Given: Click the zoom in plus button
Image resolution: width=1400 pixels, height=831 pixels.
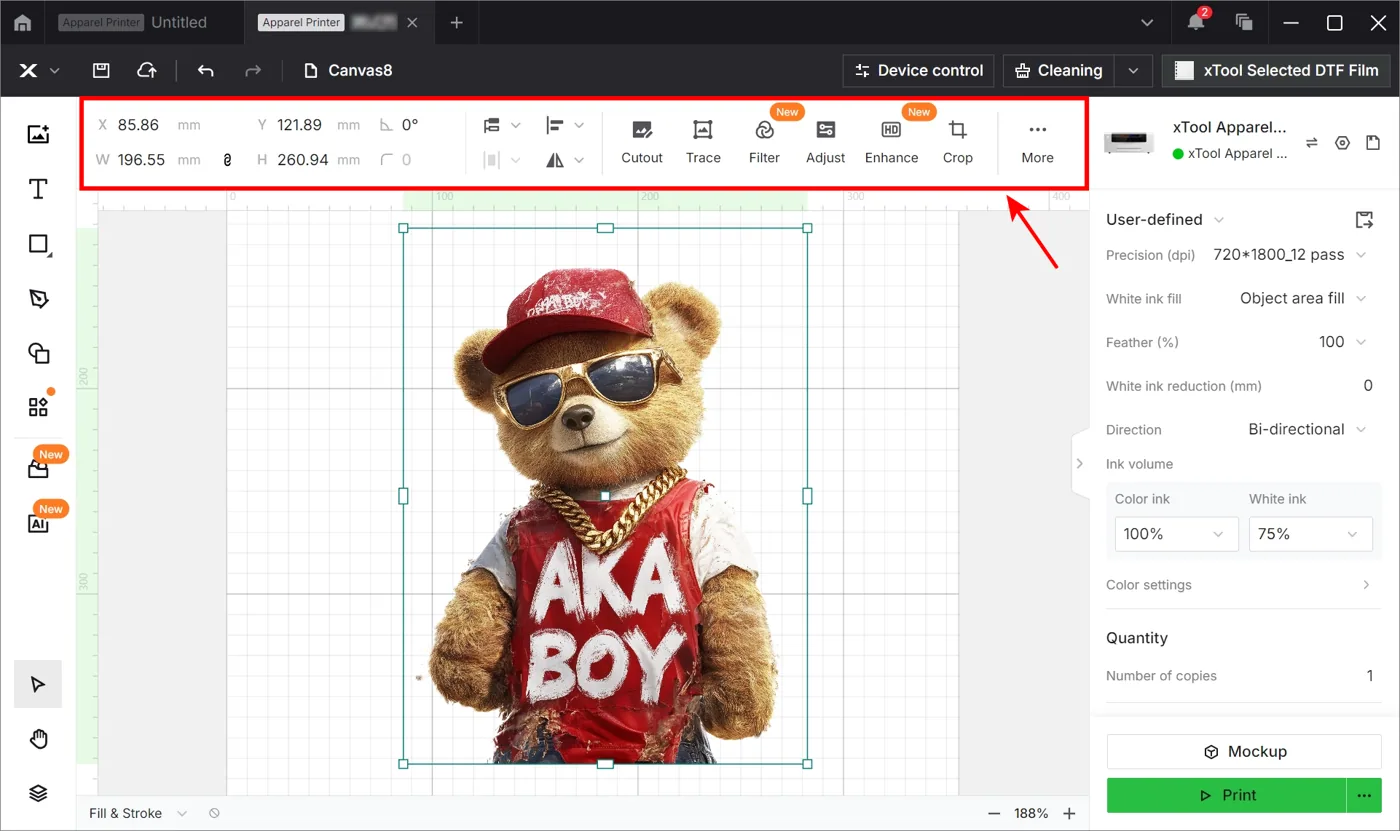Looking at the screenshot, I should point(1069,813).
